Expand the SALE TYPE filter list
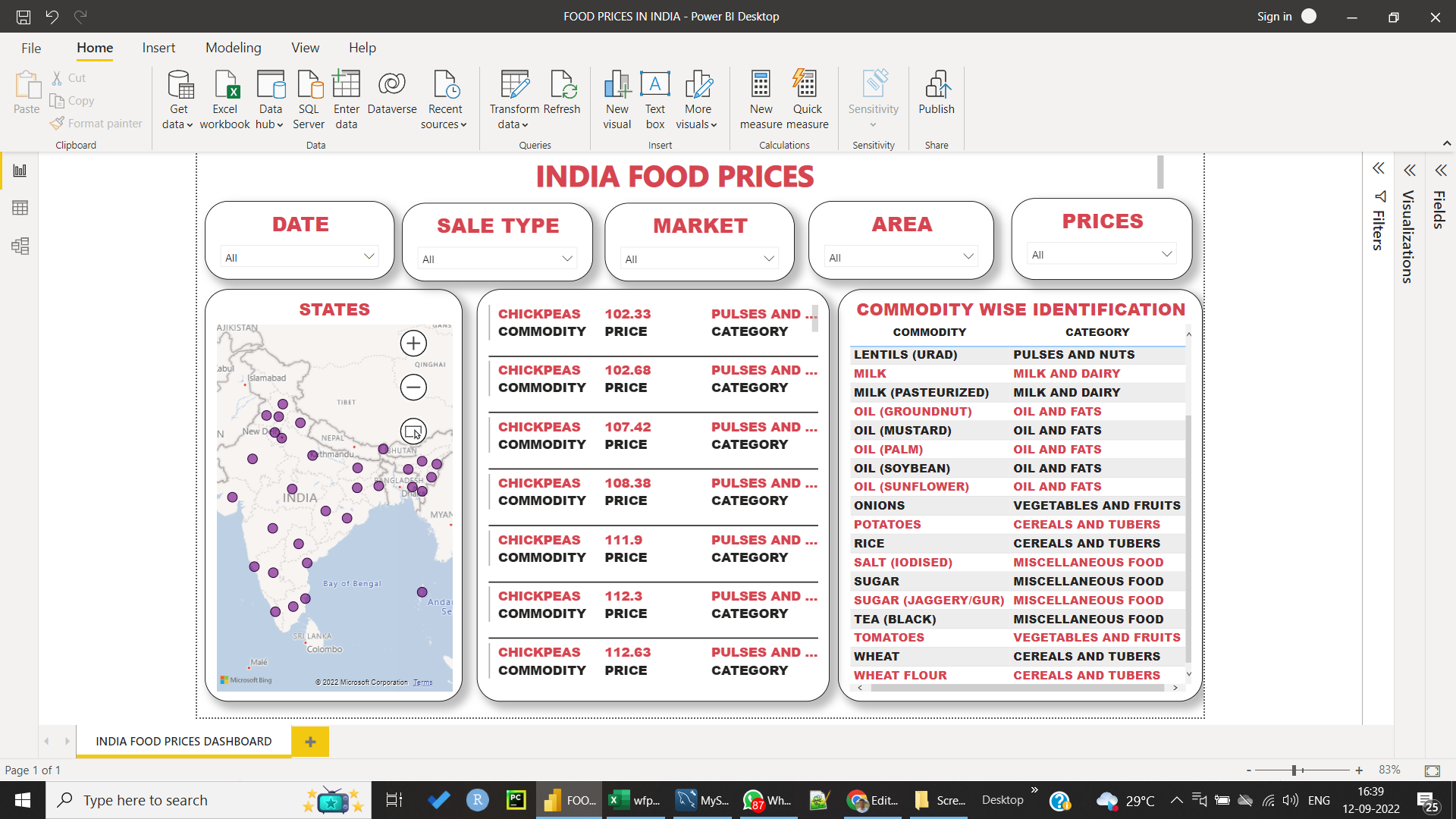1456x819 pixels. coord(566,259)
